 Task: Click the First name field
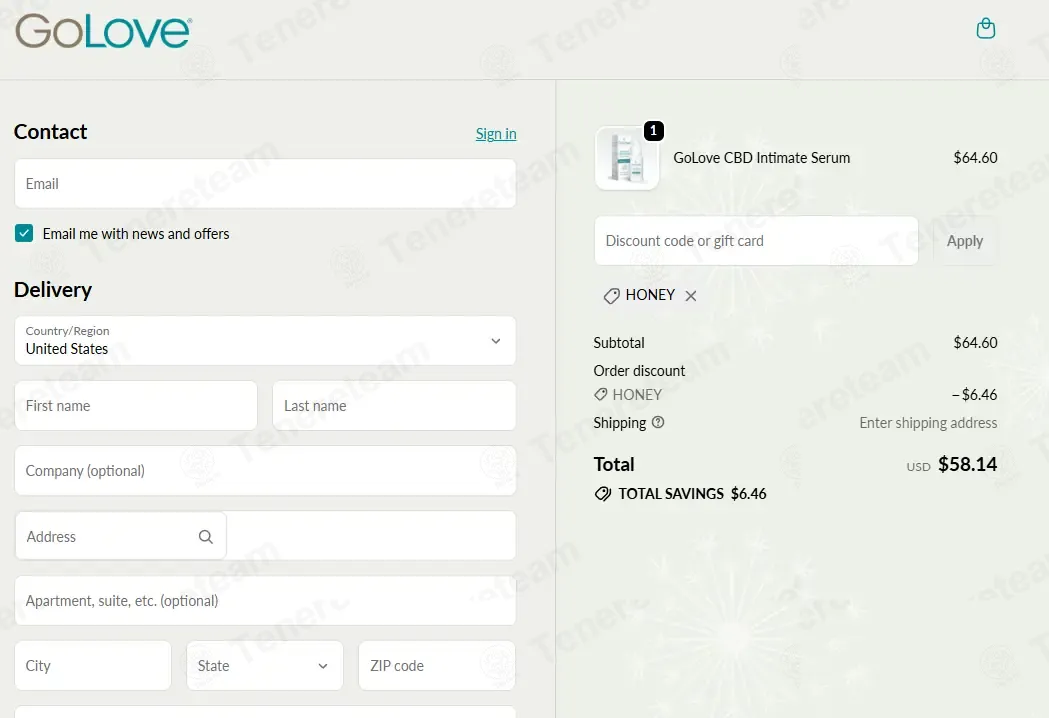point(136,406)
